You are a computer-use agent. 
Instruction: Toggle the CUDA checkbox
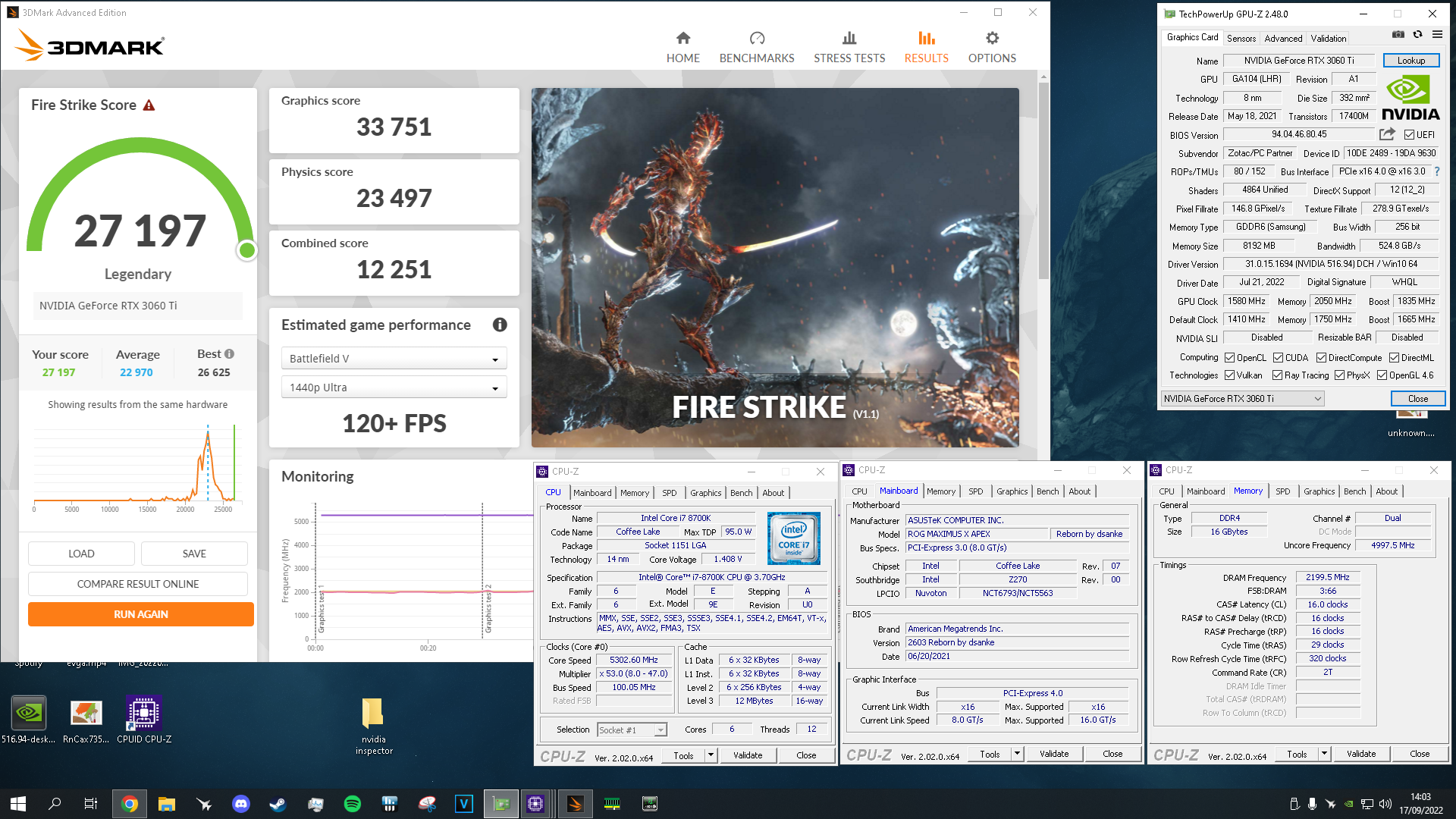pos(1278,358)
